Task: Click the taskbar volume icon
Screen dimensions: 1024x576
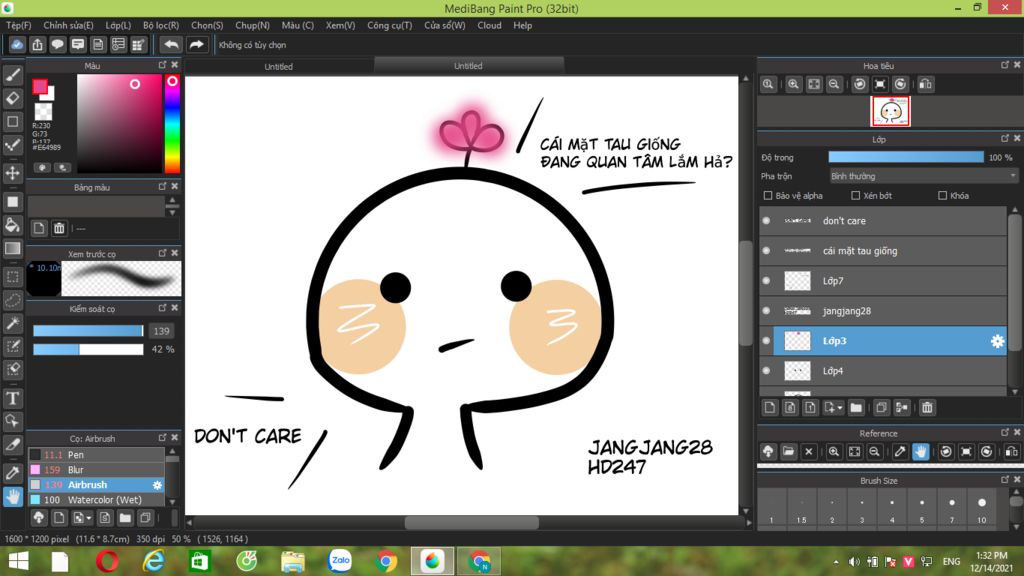Action: point(854,562)
